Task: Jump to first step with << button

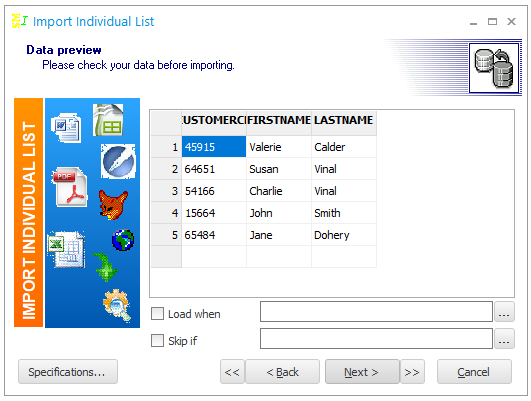Action: pyautogui.click(x=232, y=372)
